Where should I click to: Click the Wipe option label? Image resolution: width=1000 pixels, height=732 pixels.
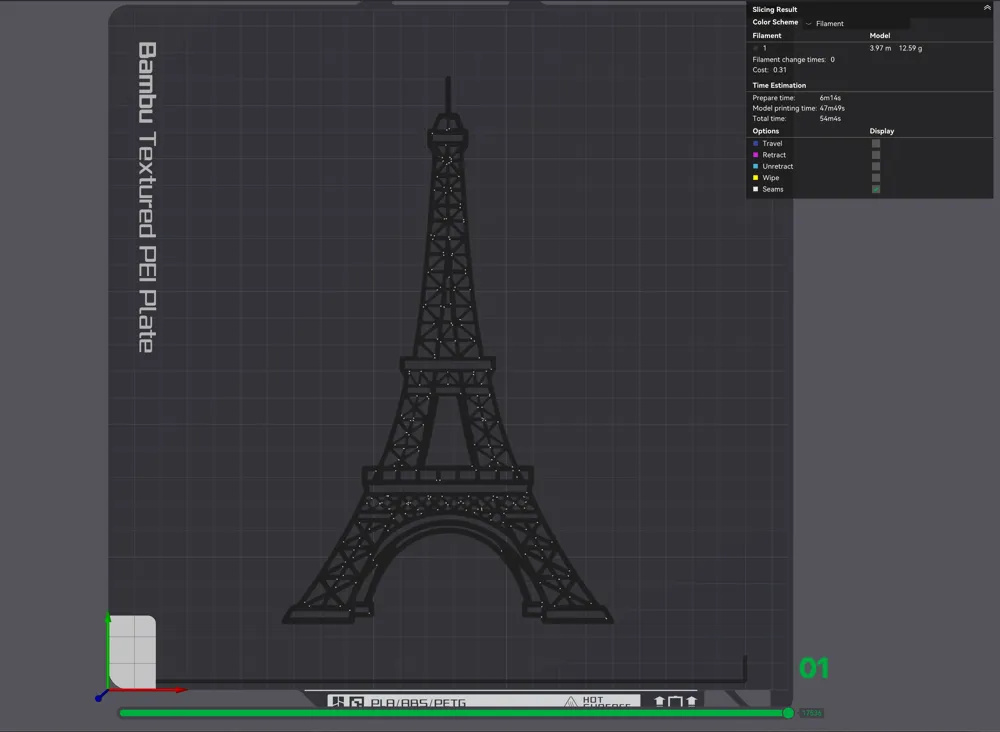[770, 178]
